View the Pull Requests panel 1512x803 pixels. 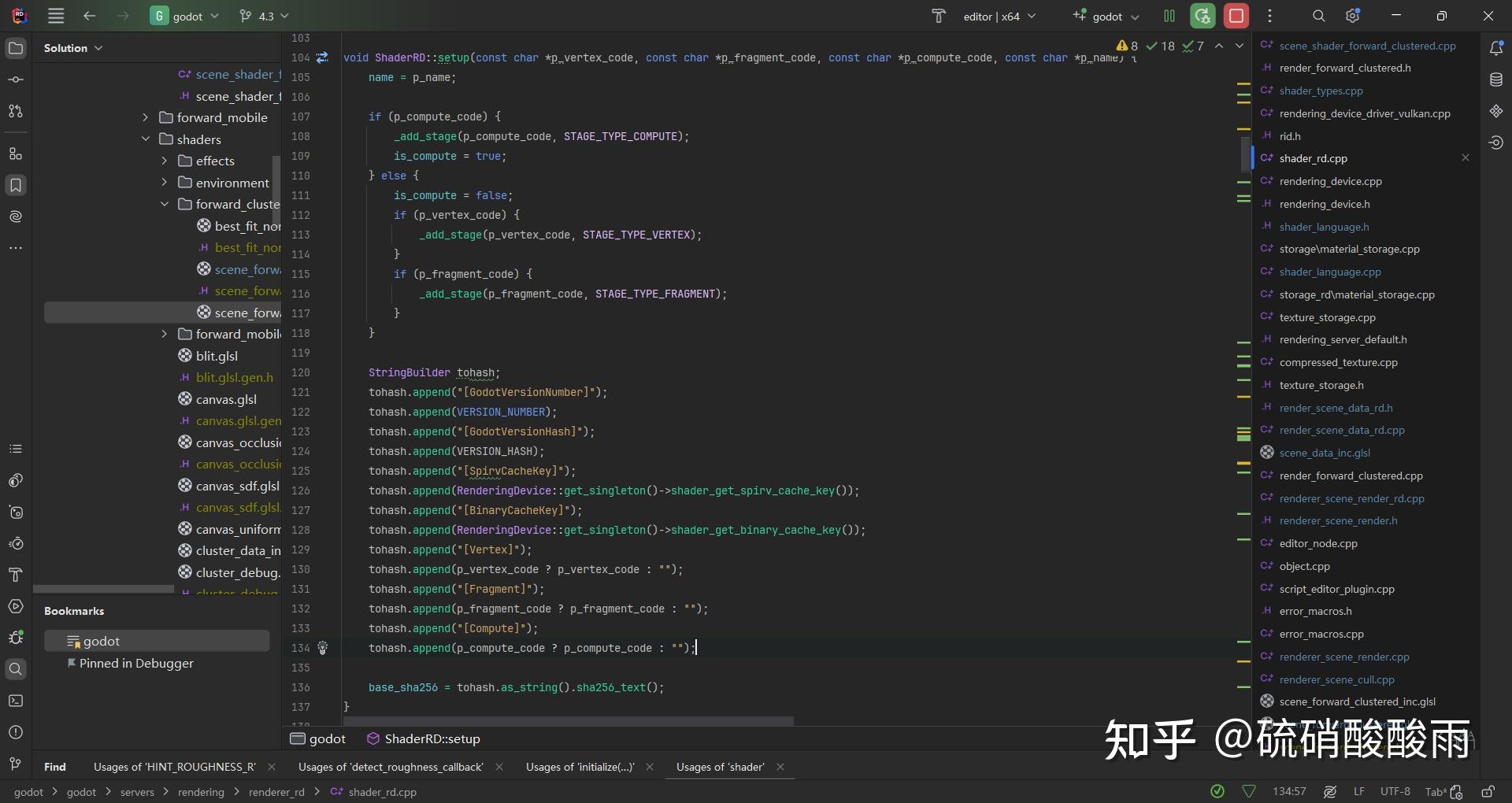coord(16,111)
